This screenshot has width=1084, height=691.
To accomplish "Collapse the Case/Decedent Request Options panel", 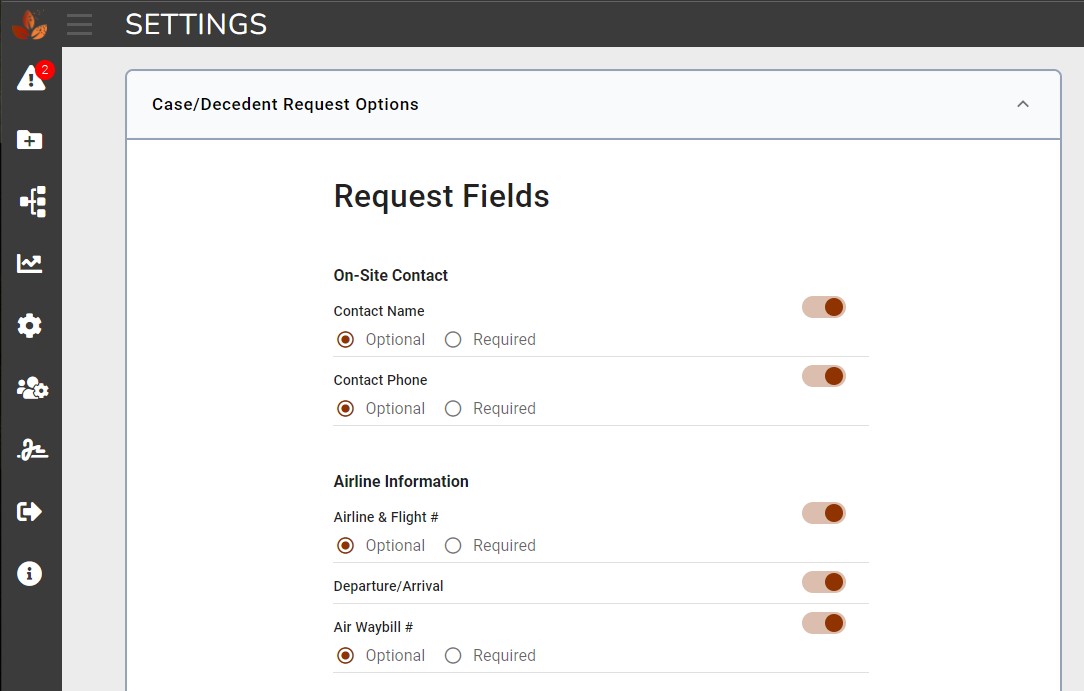I will pyautogui.click(x=1023, y=104).
